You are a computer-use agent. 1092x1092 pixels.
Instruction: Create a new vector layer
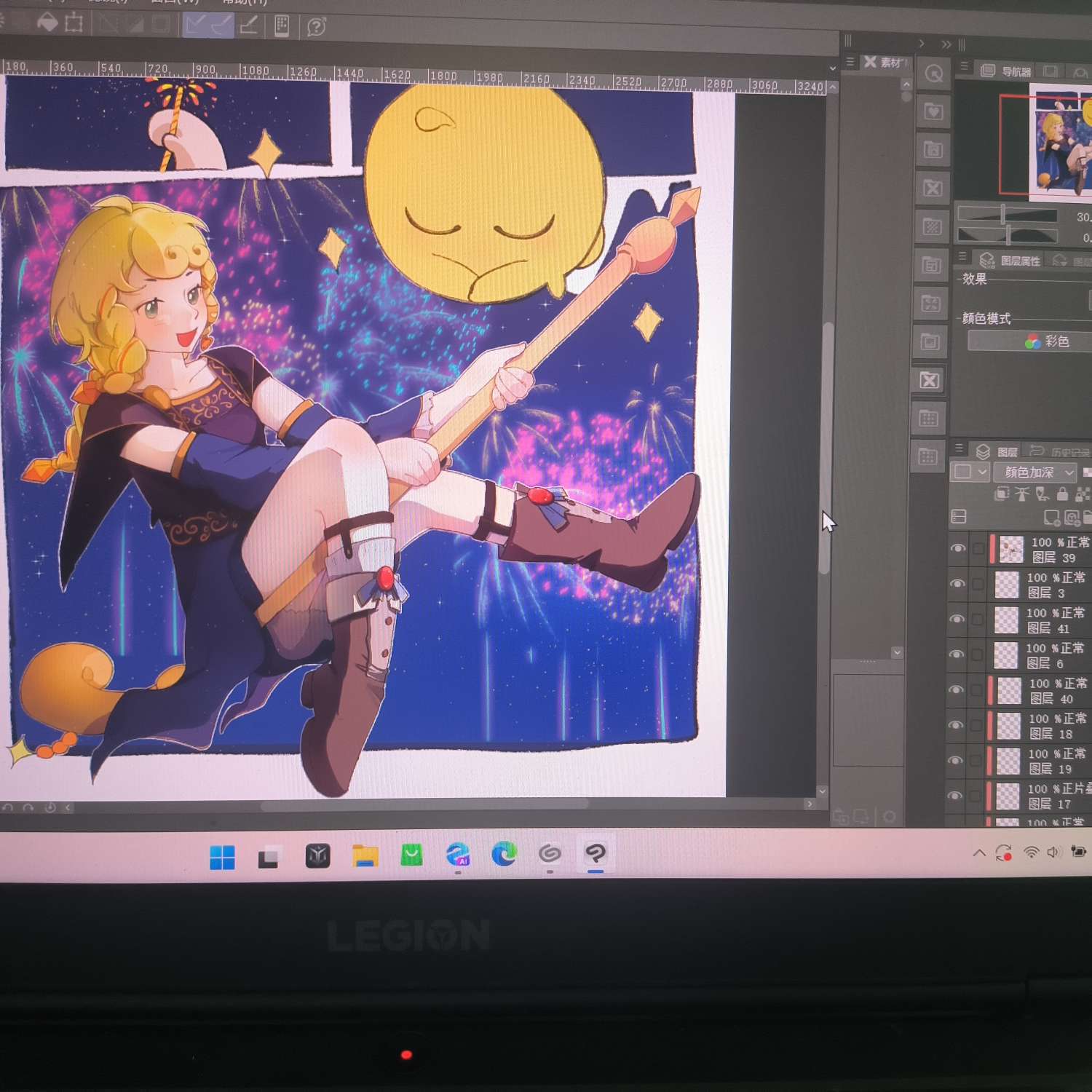tap(1072, 518)
